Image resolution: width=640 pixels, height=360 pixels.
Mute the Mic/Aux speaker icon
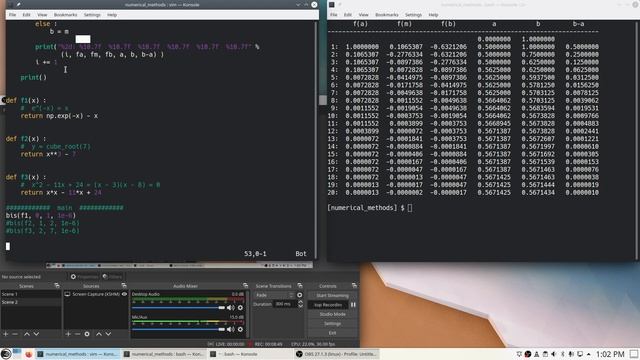point(231,329)
